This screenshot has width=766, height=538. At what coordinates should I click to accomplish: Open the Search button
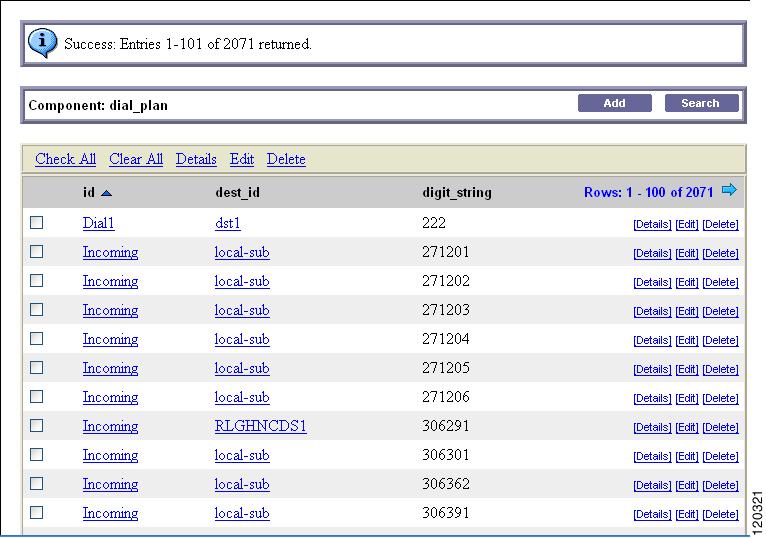pyautogui.click(x=702, y=103)
